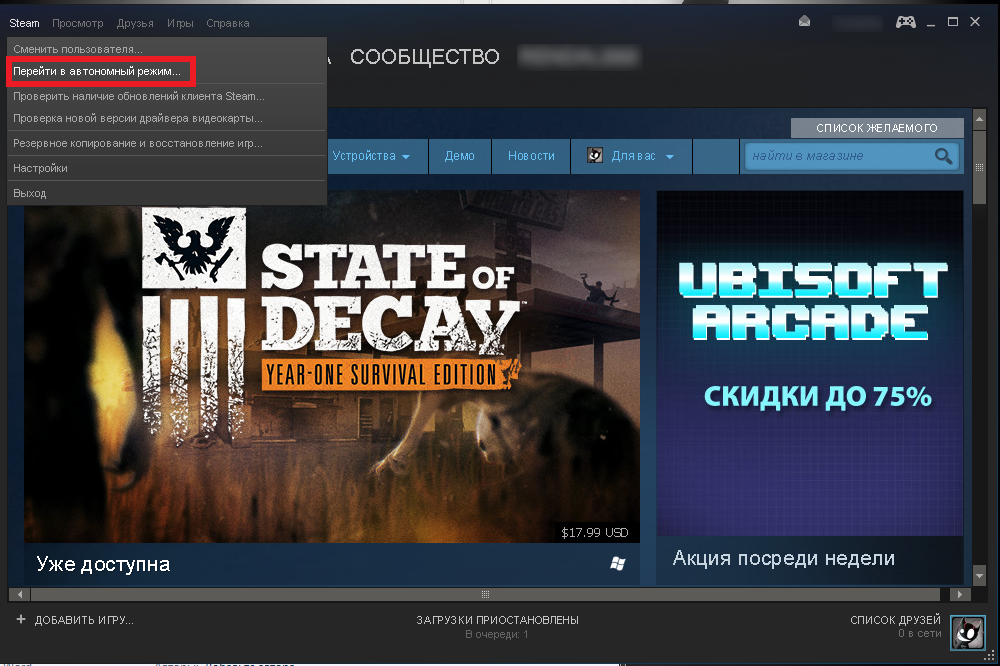Click the Уже доступна caption

tap(103, 564)
